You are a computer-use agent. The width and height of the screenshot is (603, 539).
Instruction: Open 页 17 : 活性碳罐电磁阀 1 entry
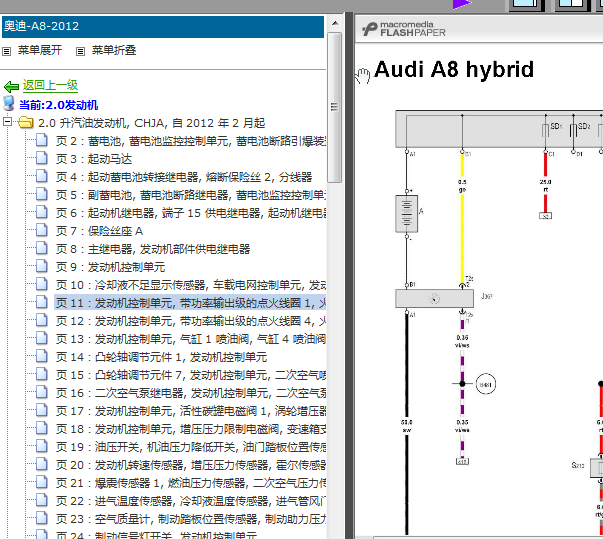coord(191,411)
